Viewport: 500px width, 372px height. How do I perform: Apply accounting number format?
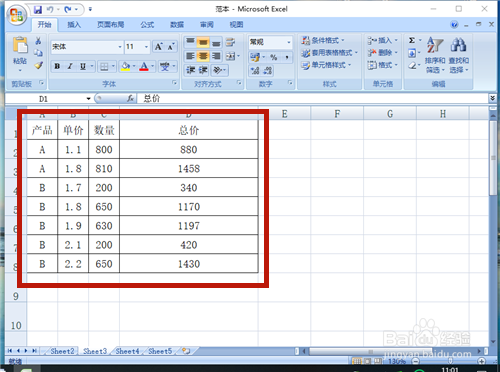pyautogui.click(x=255, y=57)
